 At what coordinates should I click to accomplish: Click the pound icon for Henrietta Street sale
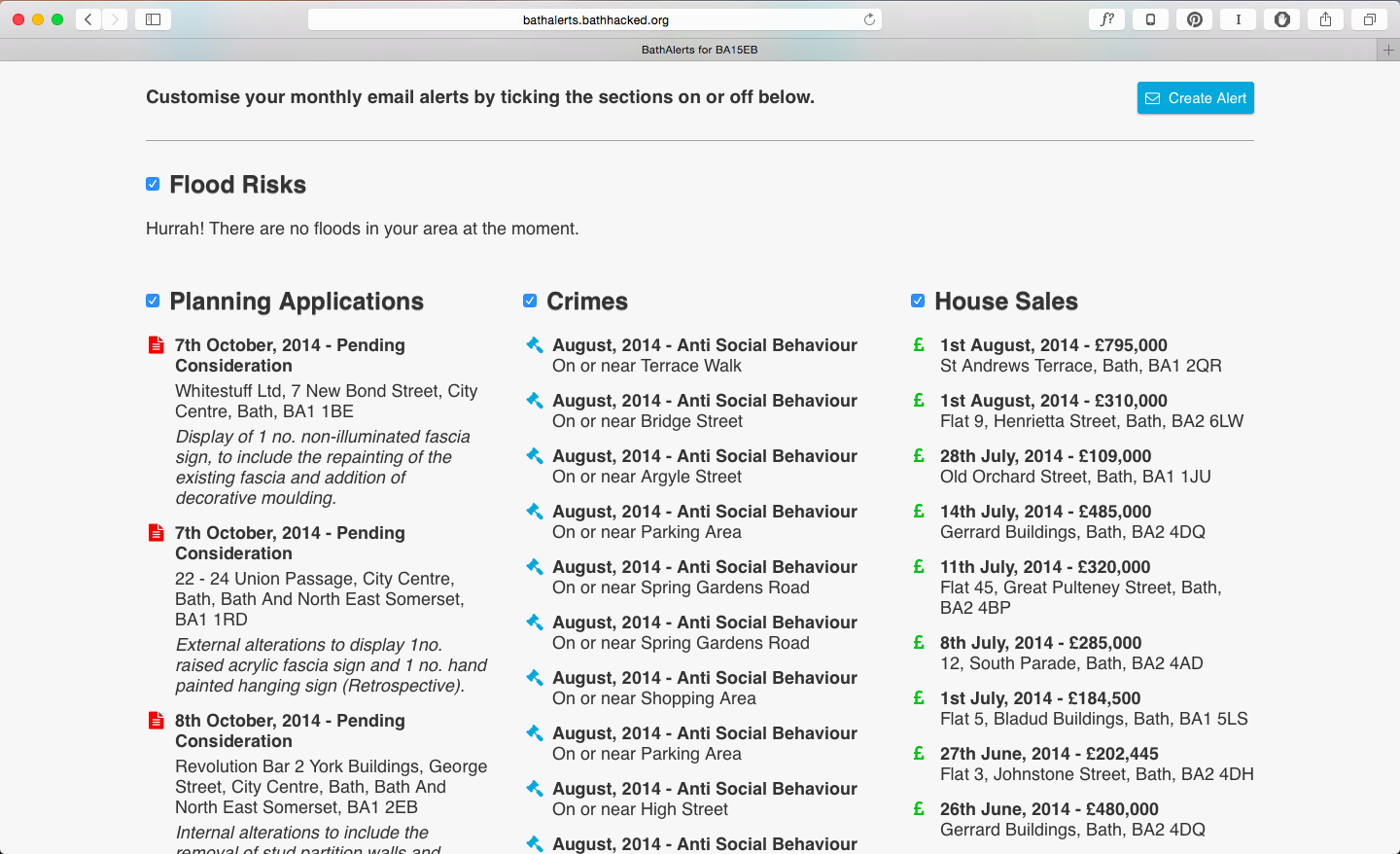click(919, 400)
